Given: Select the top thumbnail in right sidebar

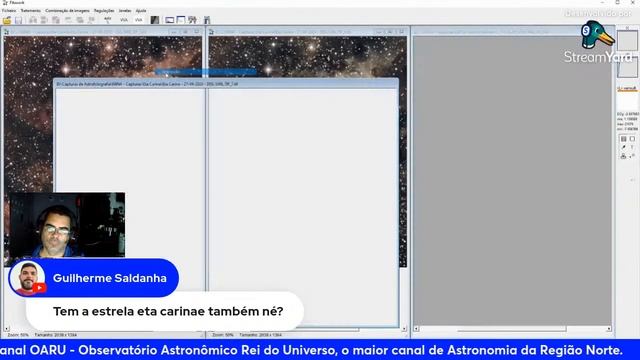Looking at the screenshot, I should point(627,41).
